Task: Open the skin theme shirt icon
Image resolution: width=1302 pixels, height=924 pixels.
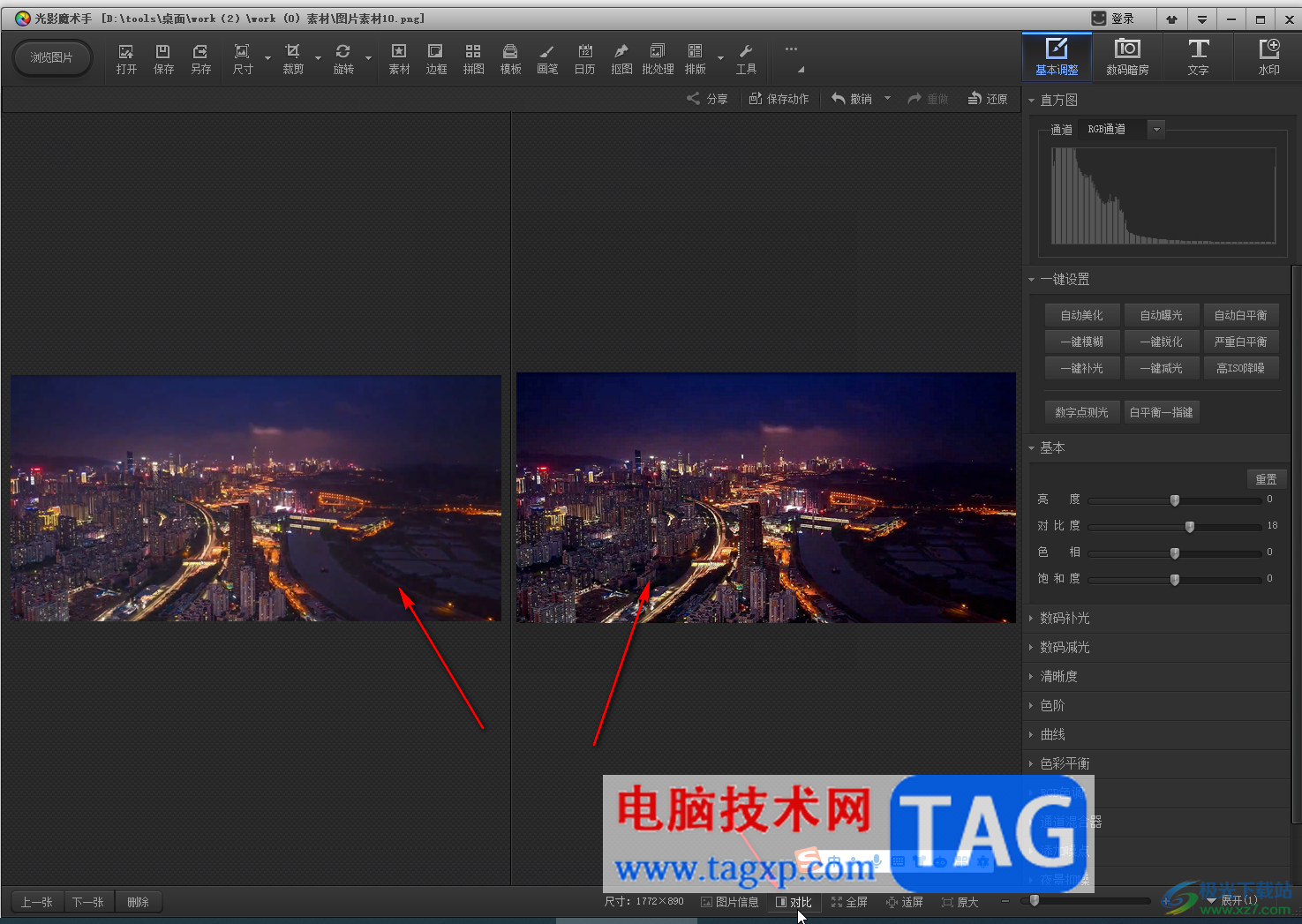Action: click(x=1171, y=19)
